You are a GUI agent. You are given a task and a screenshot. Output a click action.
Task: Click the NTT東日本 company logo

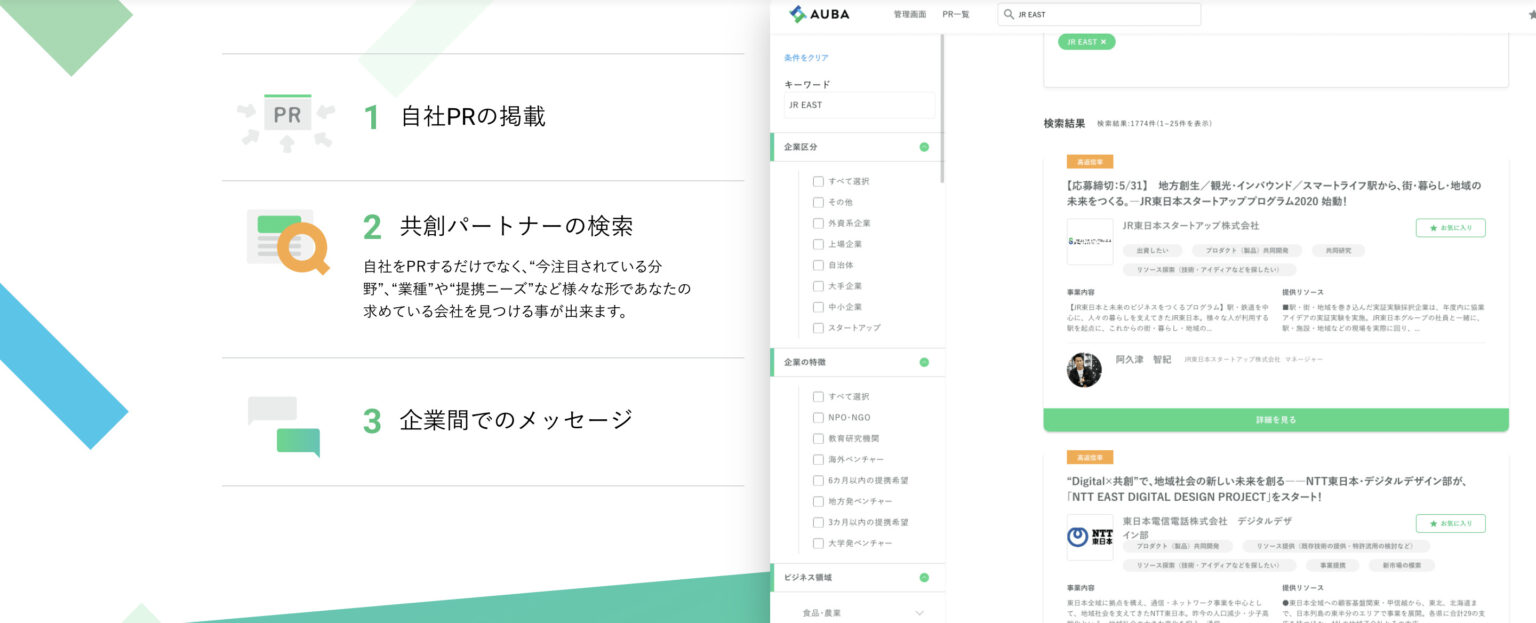click(1089, 536)
